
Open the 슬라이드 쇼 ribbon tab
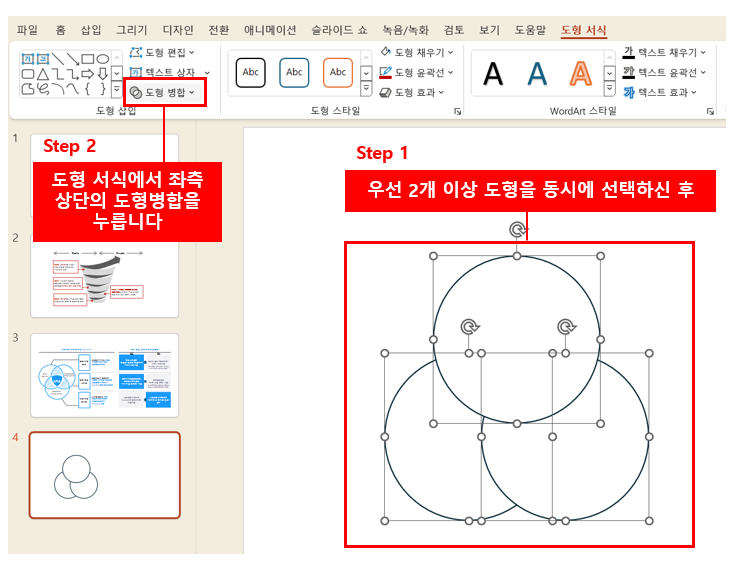point(339,30)
